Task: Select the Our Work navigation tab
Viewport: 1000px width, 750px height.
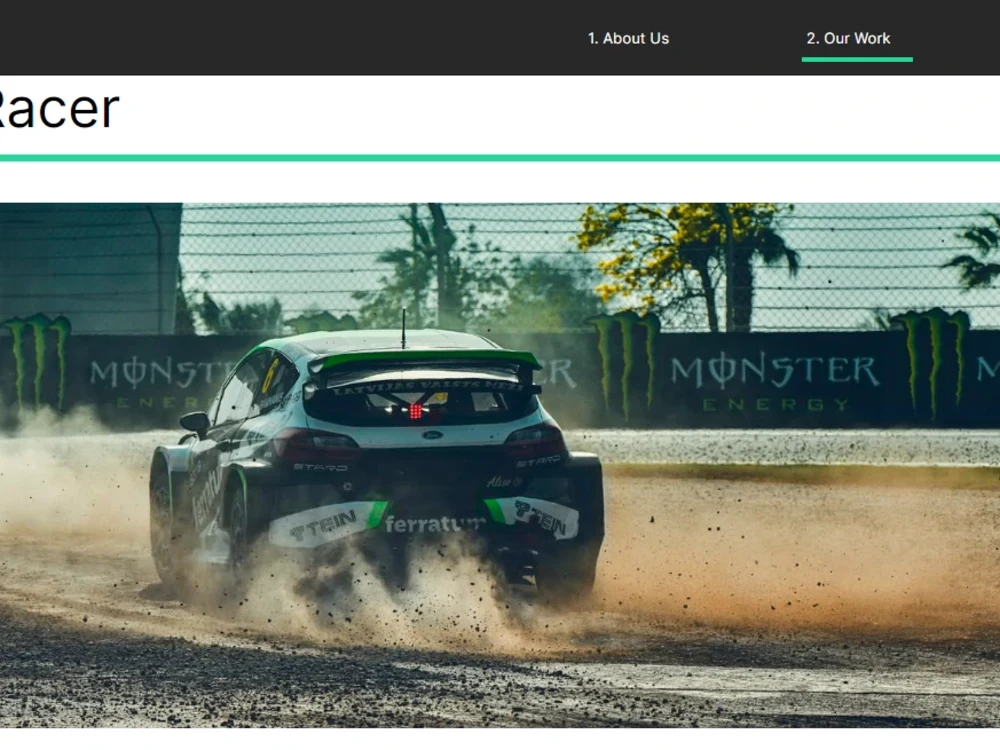Action: (848, 38)
